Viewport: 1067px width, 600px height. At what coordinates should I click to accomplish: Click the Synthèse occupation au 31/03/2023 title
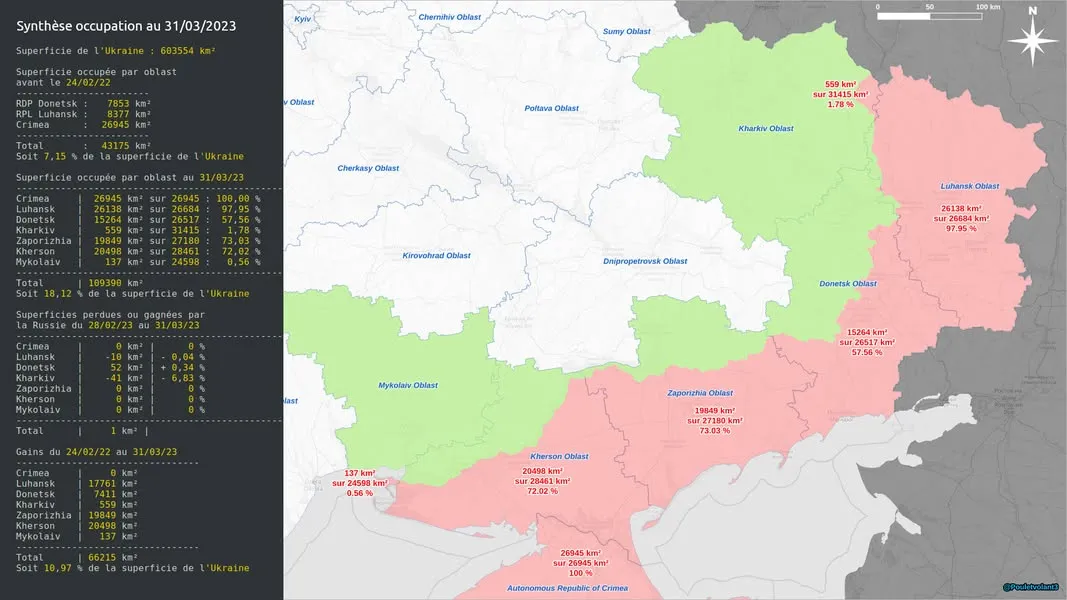126,27
